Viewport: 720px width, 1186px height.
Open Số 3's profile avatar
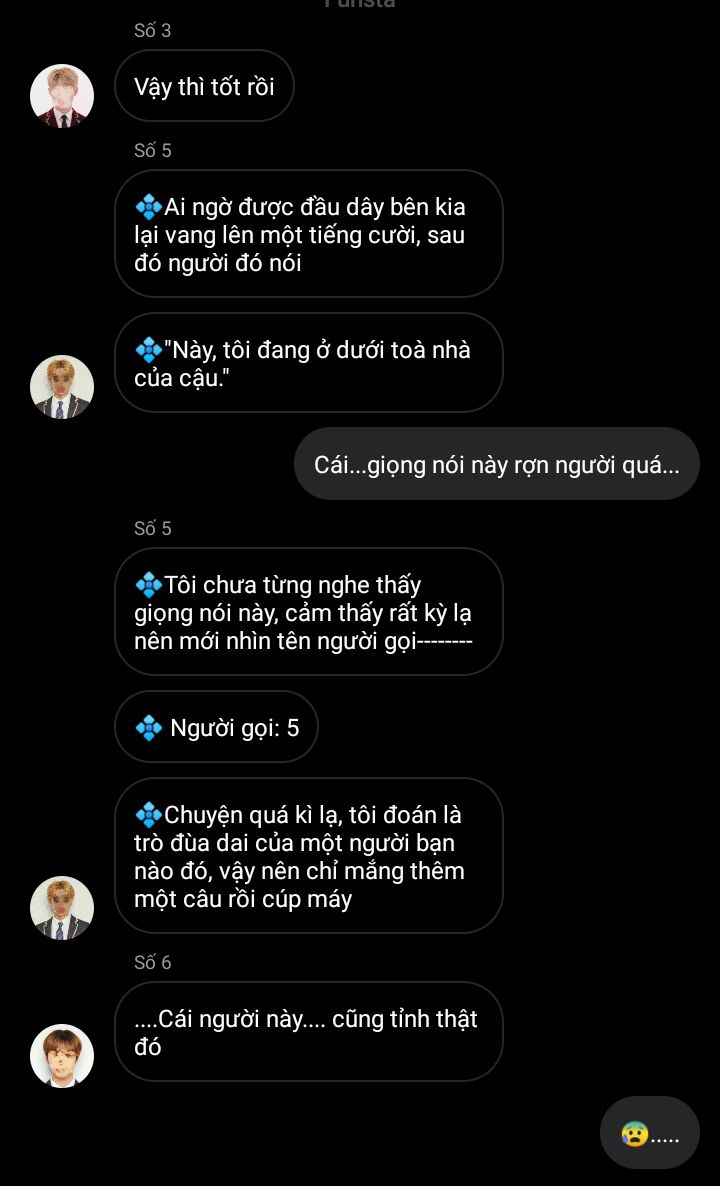click(62, 96)
